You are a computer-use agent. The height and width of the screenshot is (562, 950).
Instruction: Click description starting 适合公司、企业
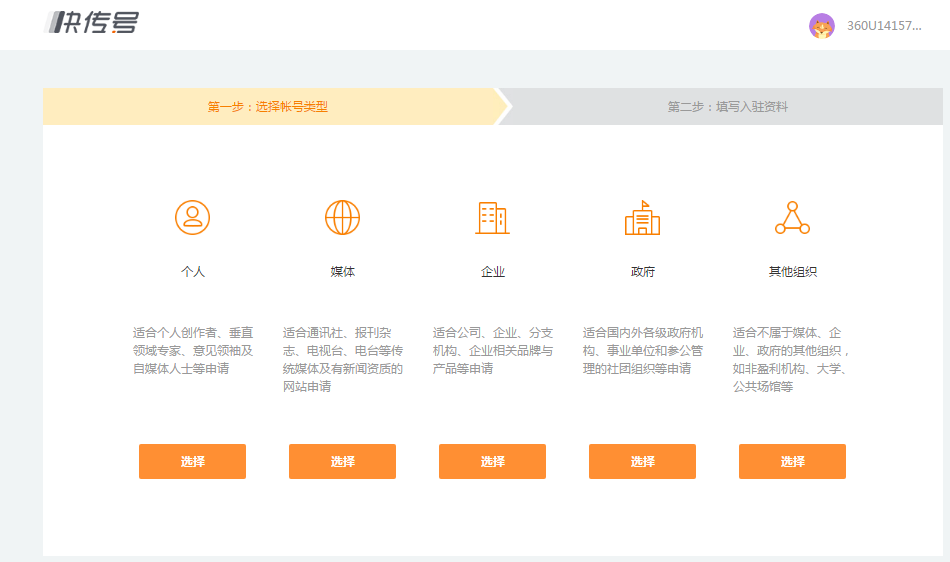[x=493, y=351]
